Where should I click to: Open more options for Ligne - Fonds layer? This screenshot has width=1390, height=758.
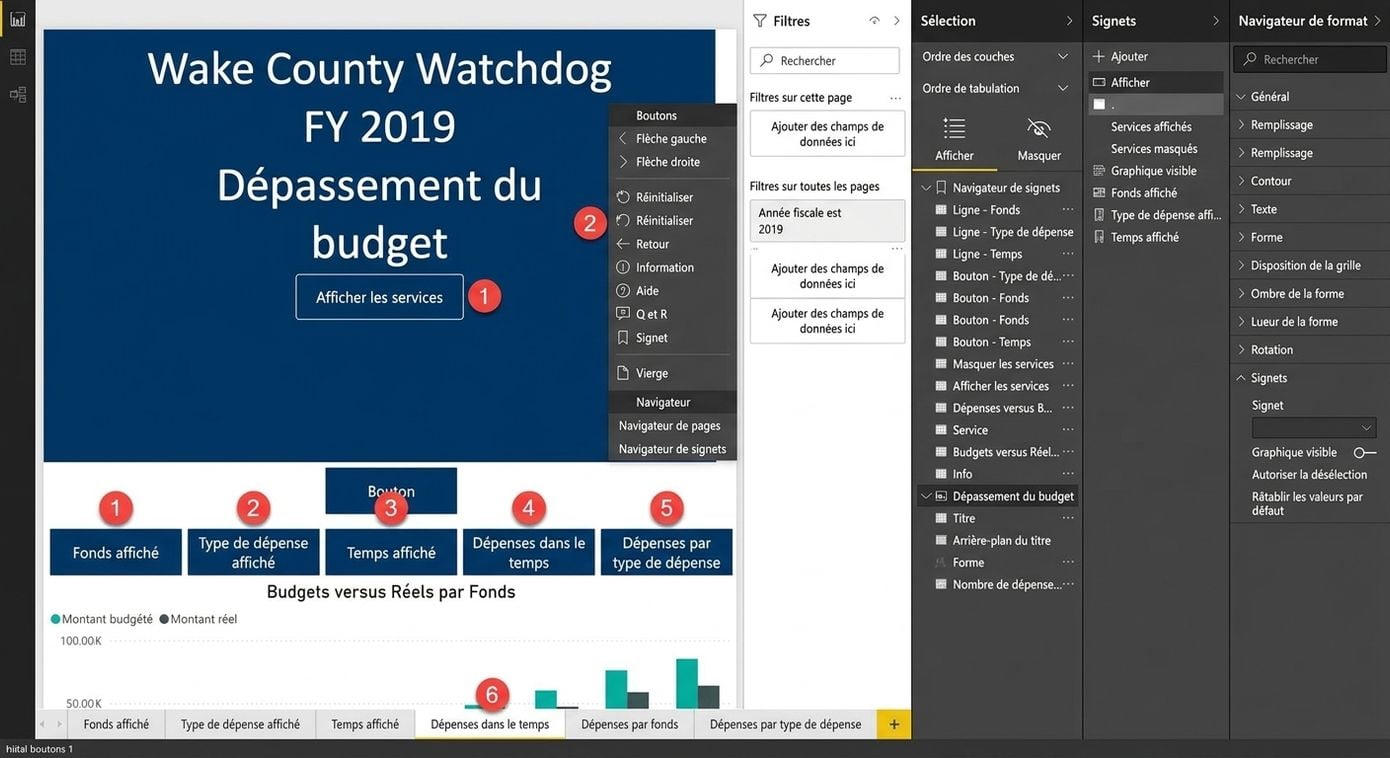[x=1068, y=210]
